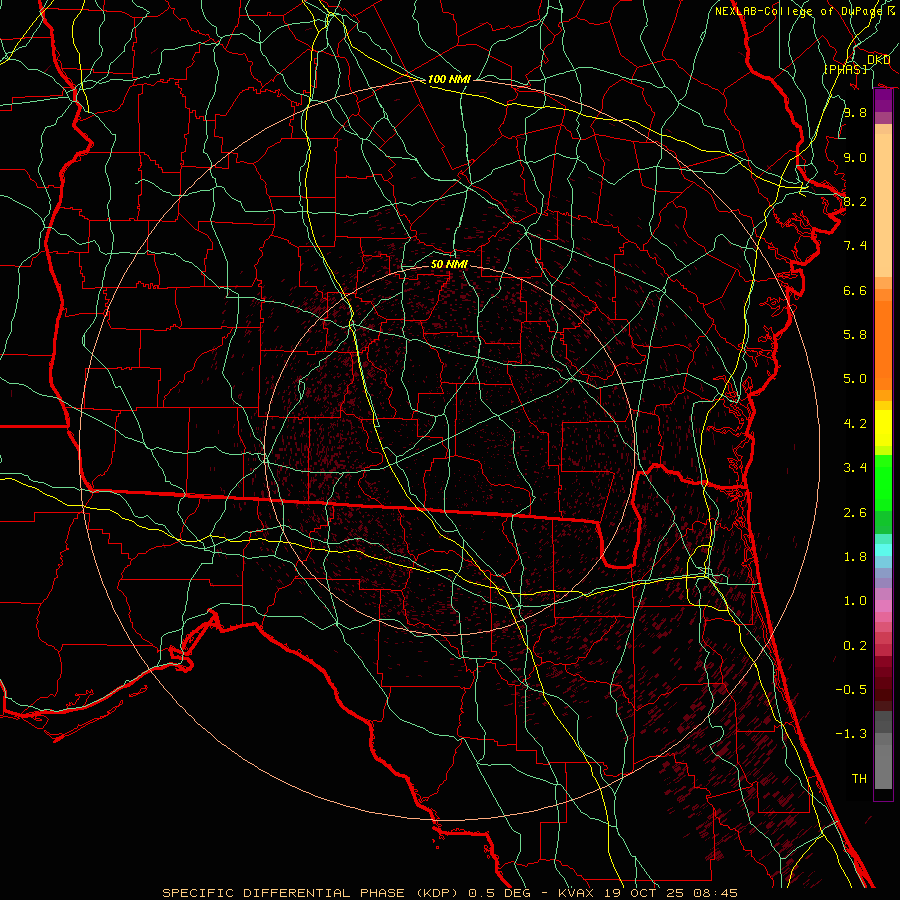Click the '100 NMI' range ring label
Screen dimensions: 900x900
coord(449,79)
